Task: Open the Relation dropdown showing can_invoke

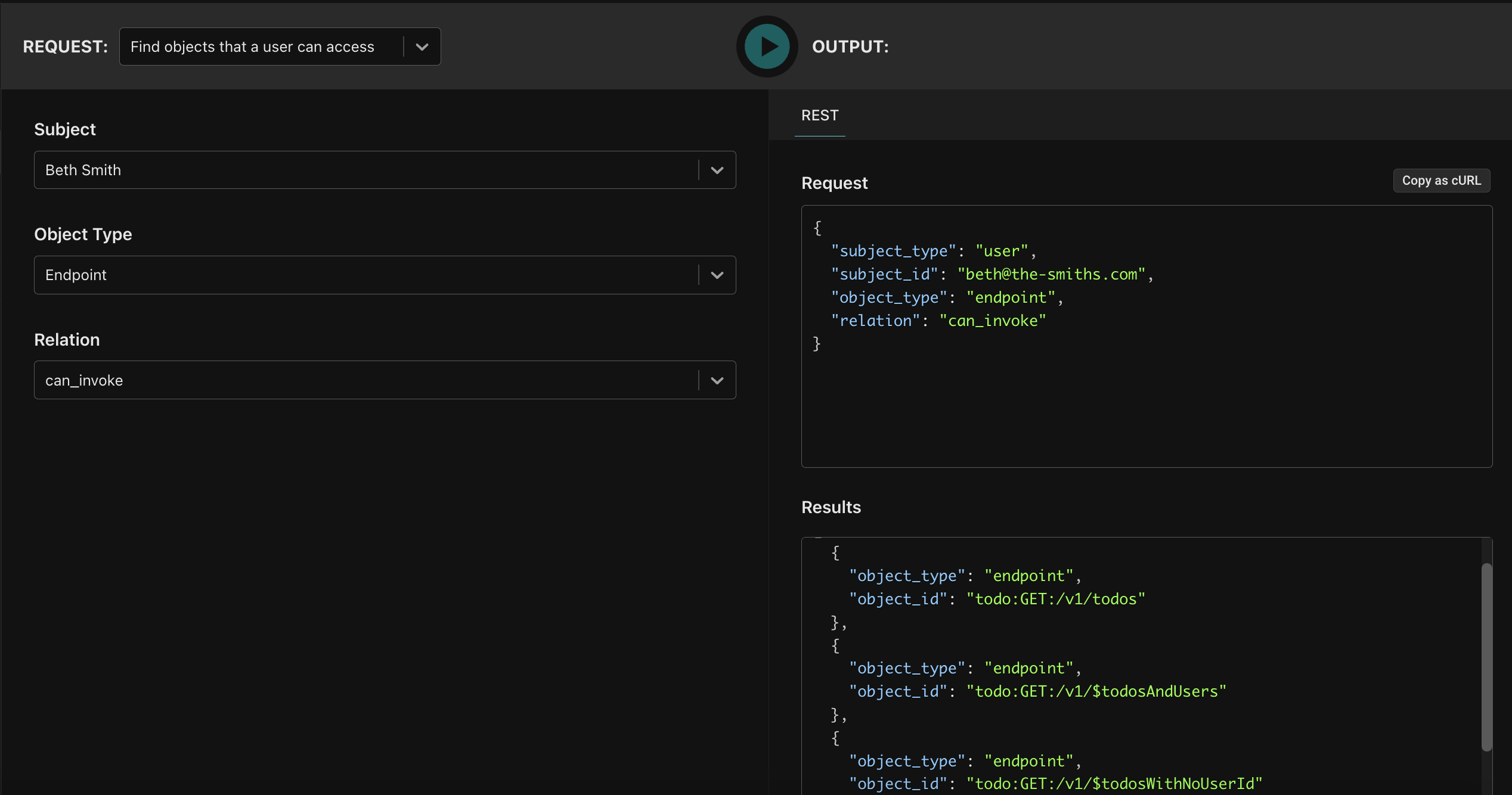Action: pos(385,380)
